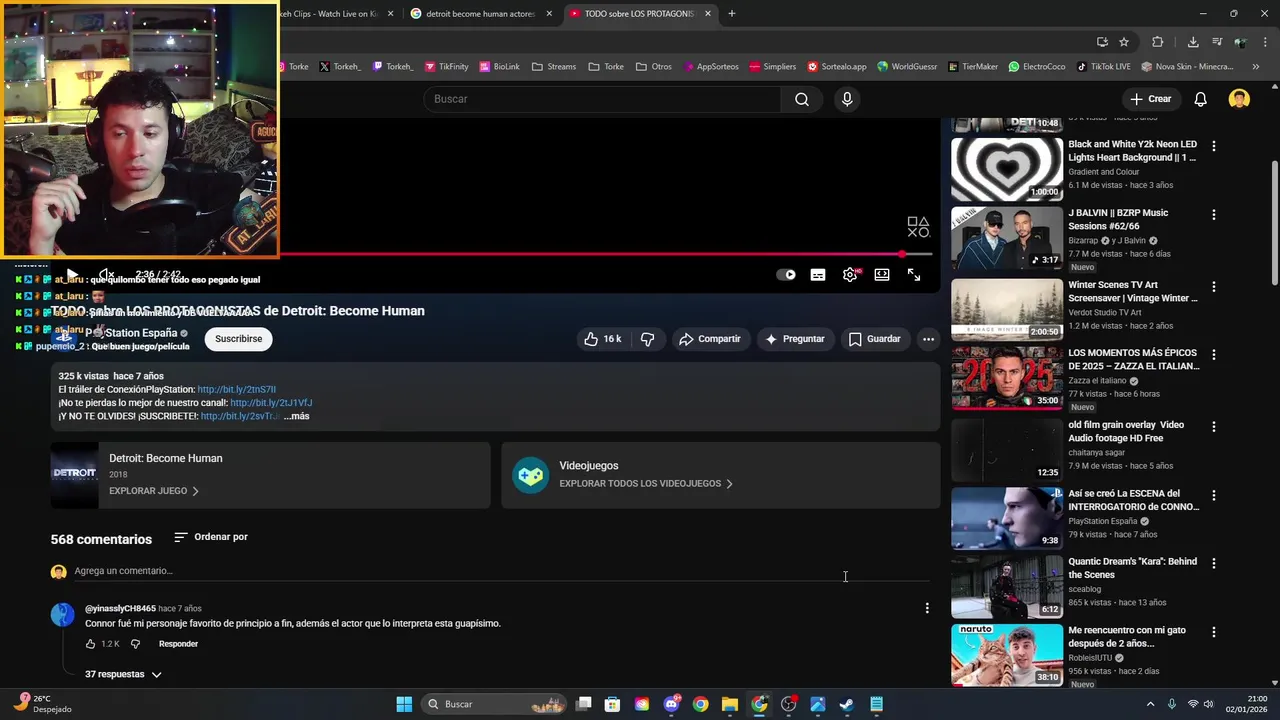Image resolution: width=1280 pixels, height=720 pixels.
Task: Open the Chrome three-dot menu
Action: (x=1265, y=42)
